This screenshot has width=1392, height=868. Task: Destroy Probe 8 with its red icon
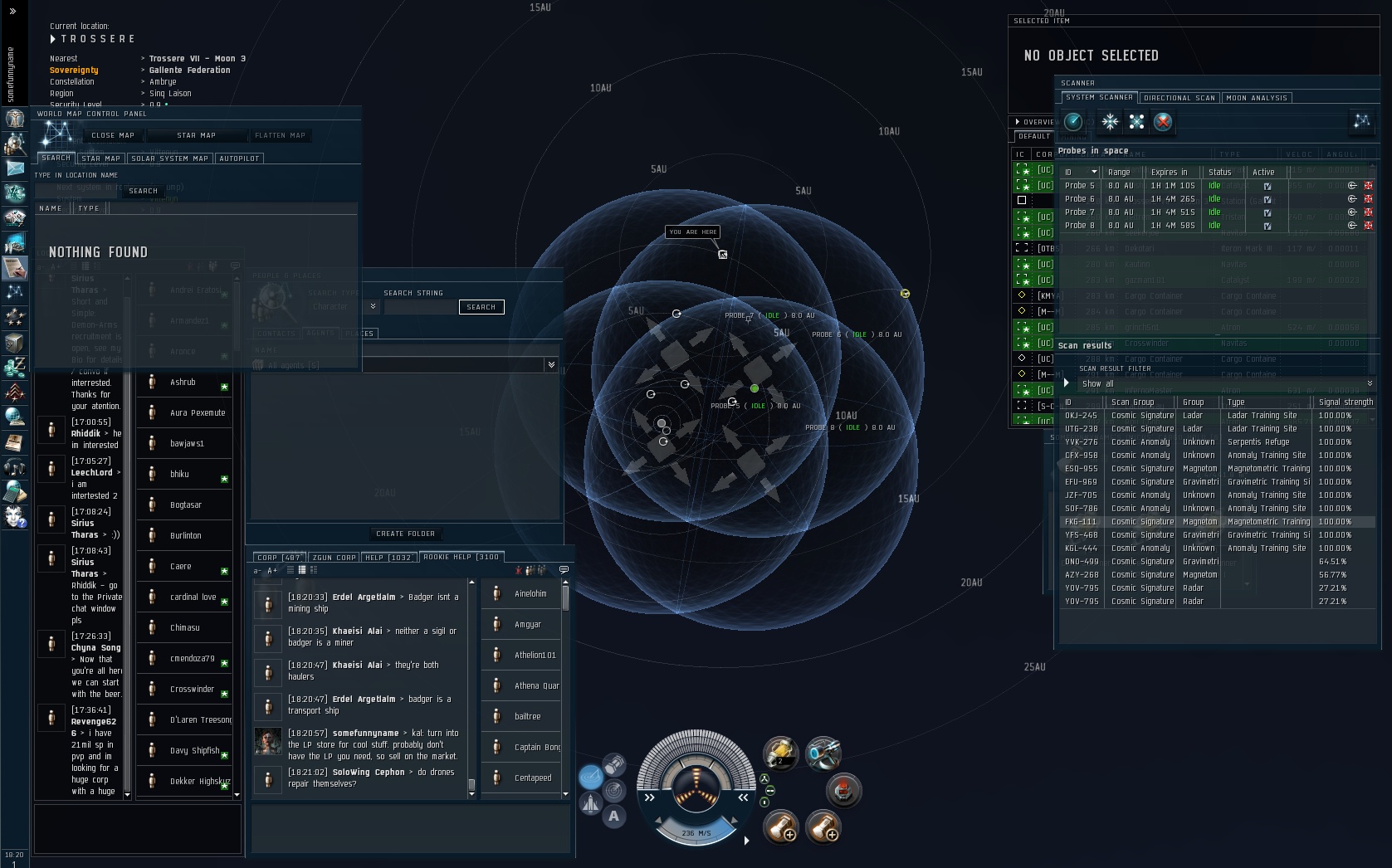[1368, 226]
